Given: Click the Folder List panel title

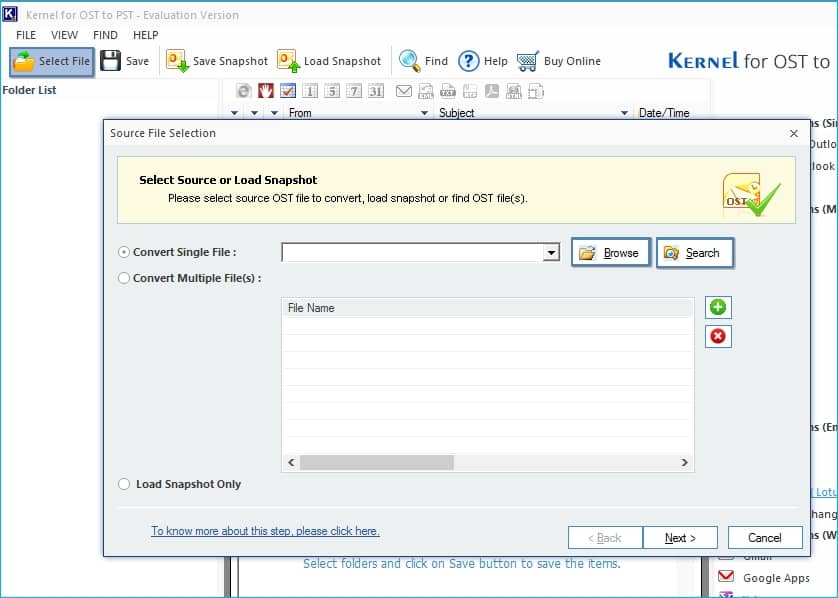Looking at the screenshot, I should (x=29, y=90).
